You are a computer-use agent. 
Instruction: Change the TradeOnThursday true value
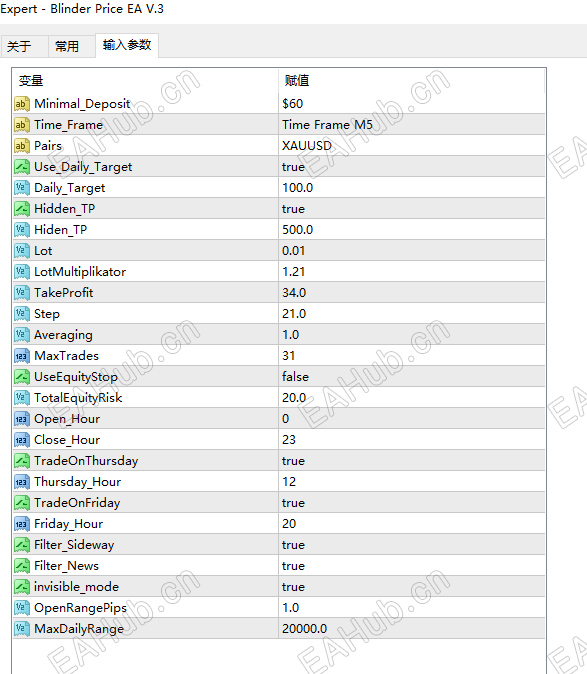412,461
